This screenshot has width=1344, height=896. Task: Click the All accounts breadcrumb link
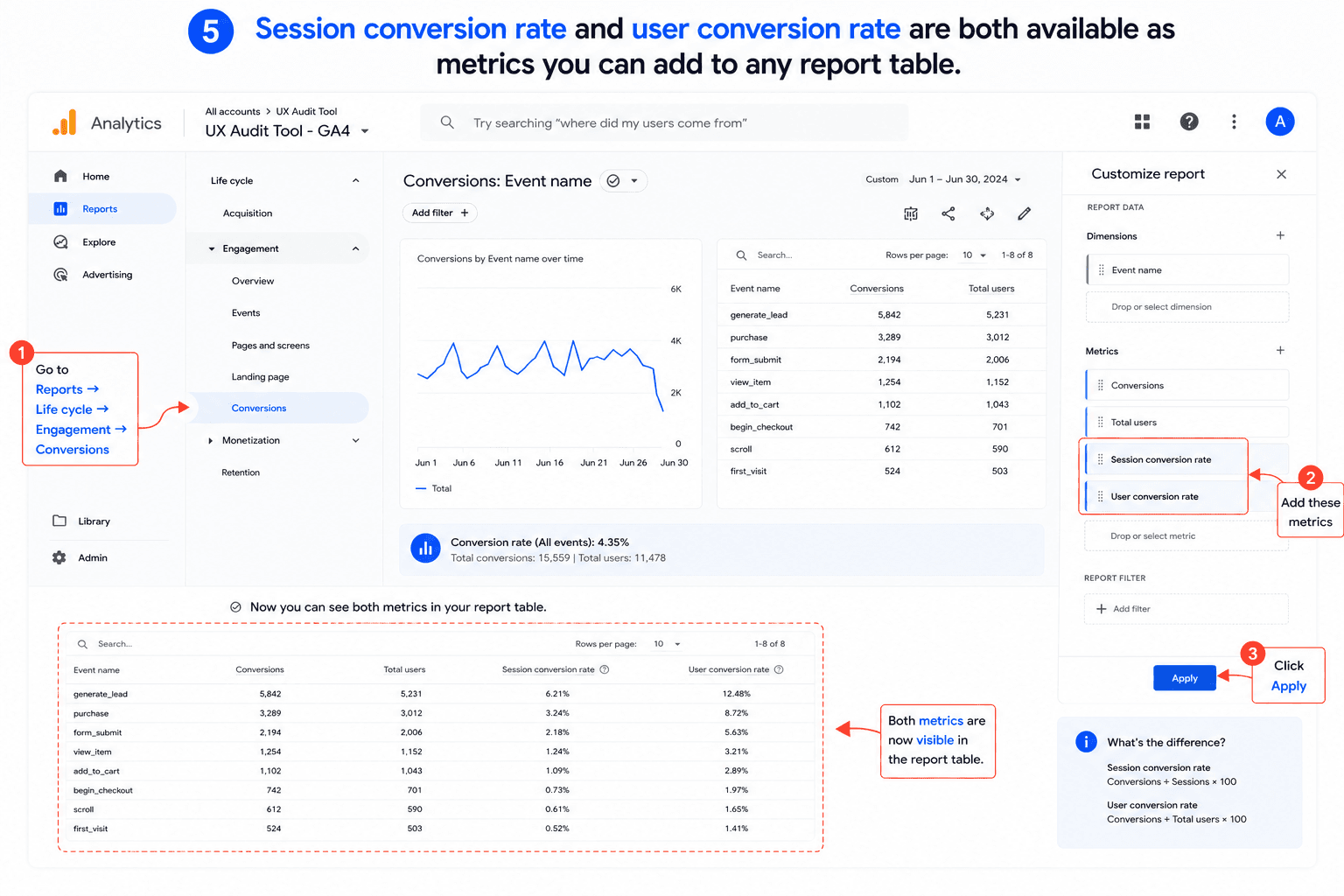[233, 111]
